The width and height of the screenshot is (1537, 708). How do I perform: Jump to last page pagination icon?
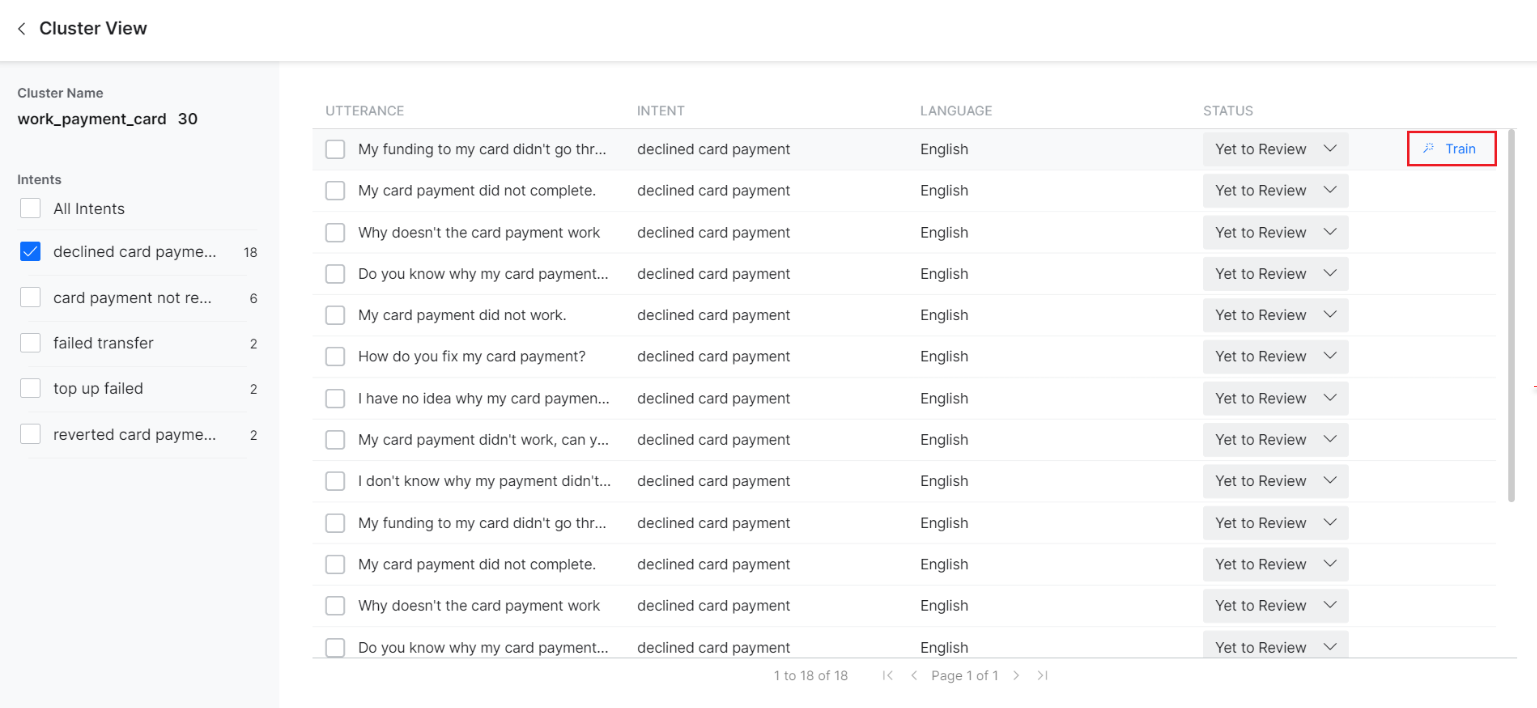pyautogui.click(x=1042, y=676)
